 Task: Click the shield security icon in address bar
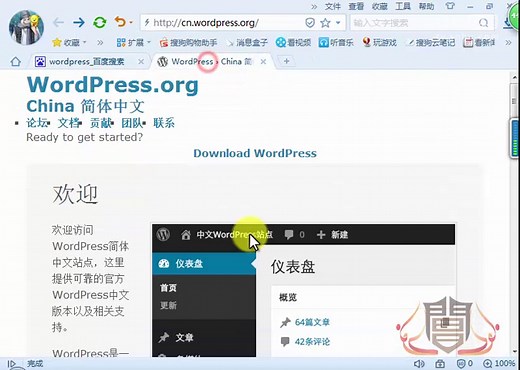[310, 23]
